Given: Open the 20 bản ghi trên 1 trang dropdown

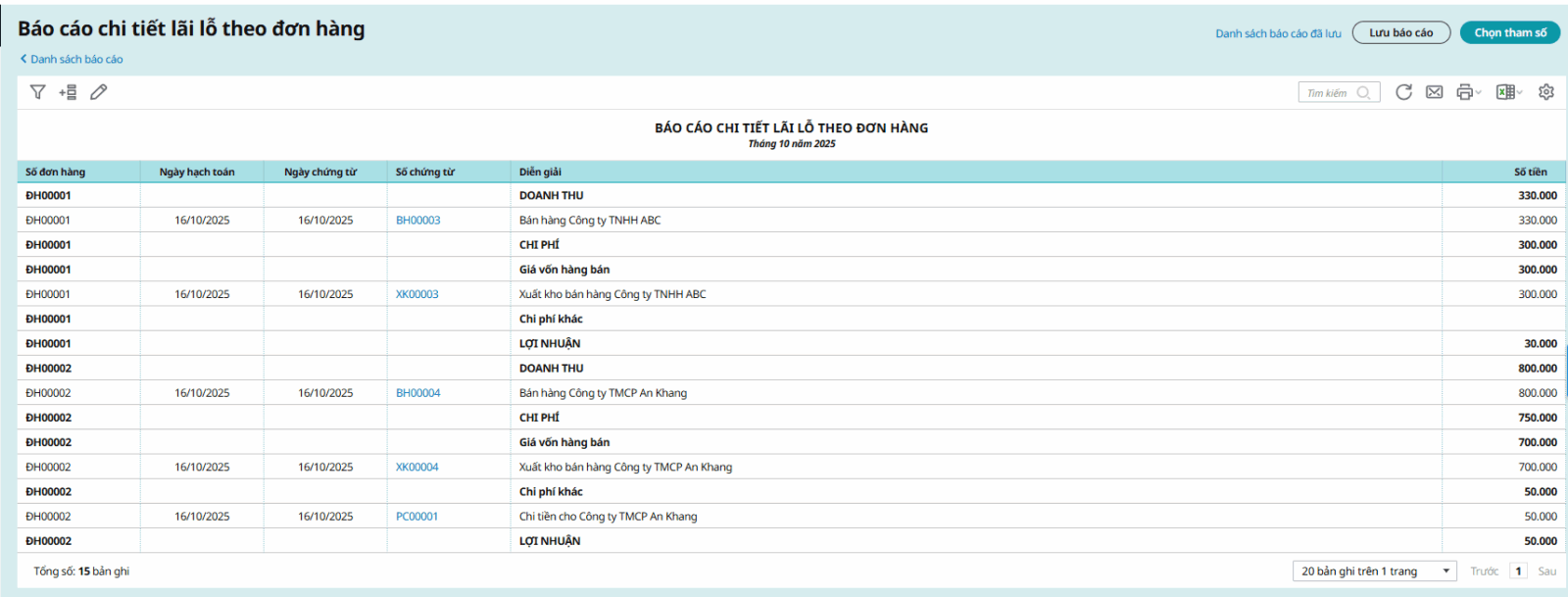Looking at the screenshot, I should click(1375, 572).
